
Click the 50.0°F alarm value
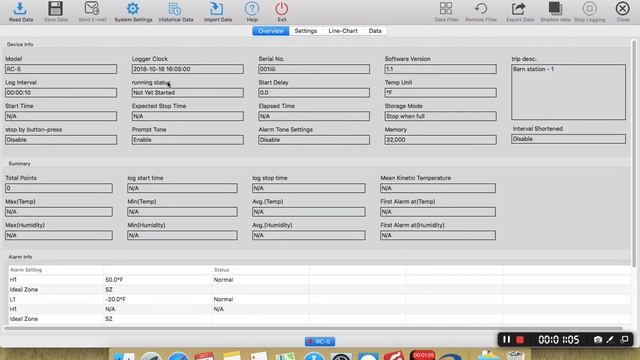(114, 280)
